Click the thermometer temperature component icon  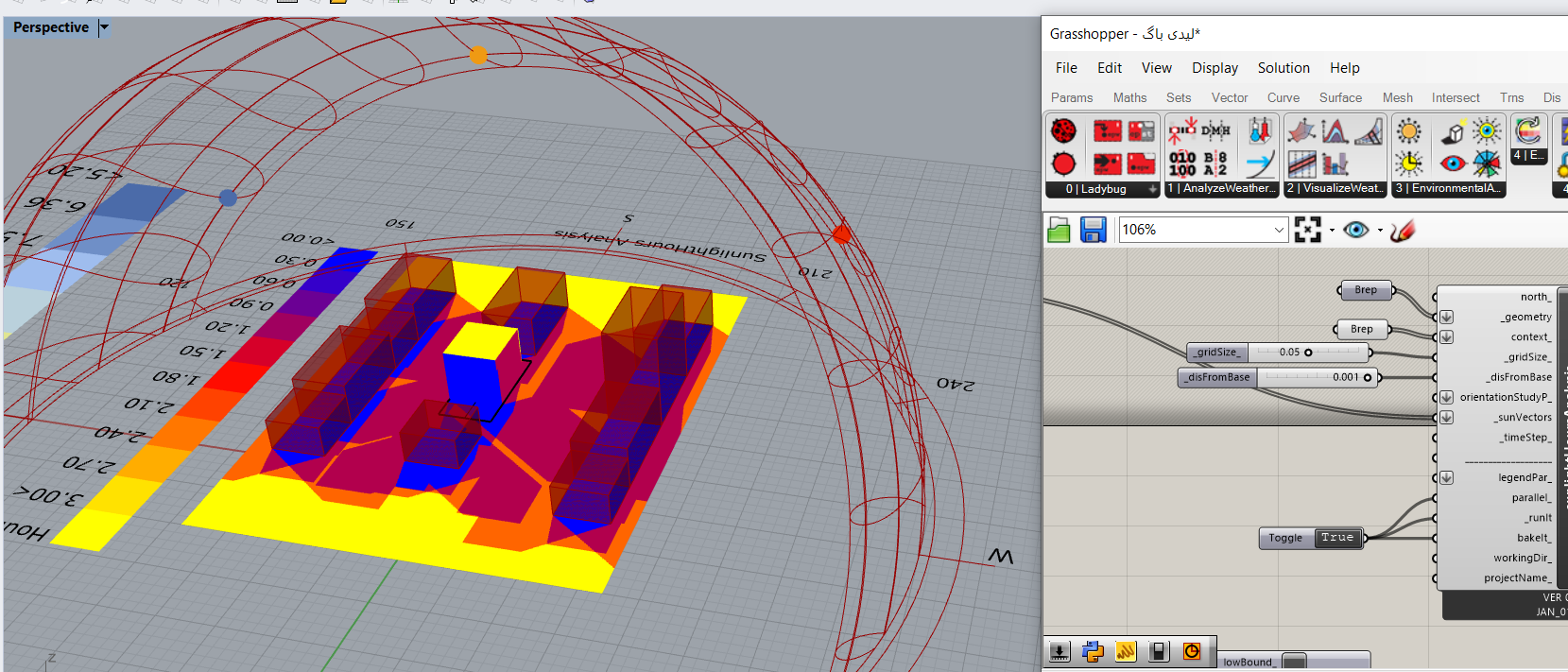(1260, 130)
